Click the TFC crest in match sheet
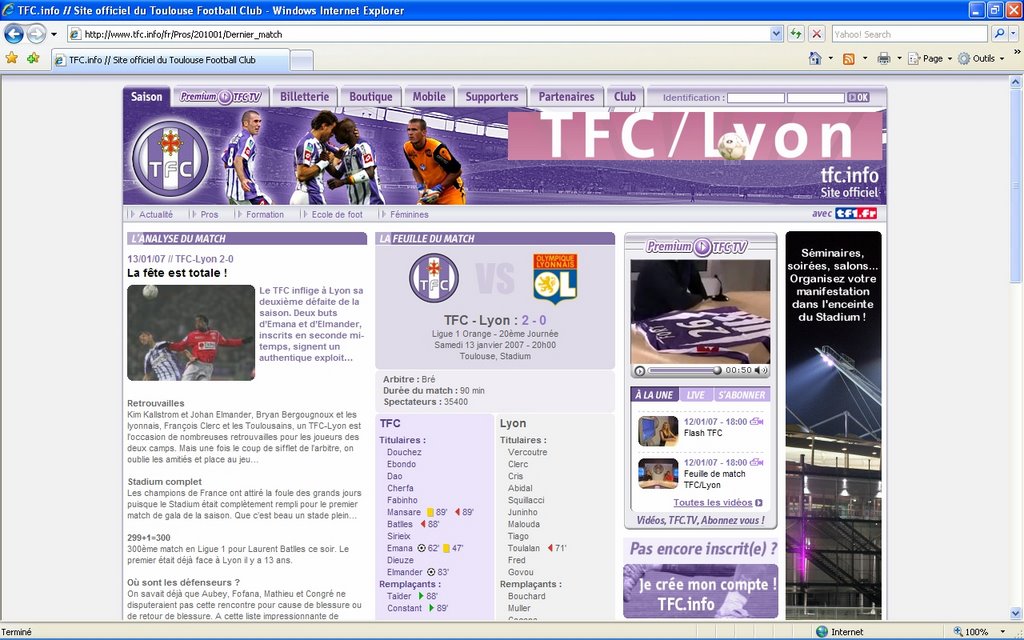 point(434,278)
